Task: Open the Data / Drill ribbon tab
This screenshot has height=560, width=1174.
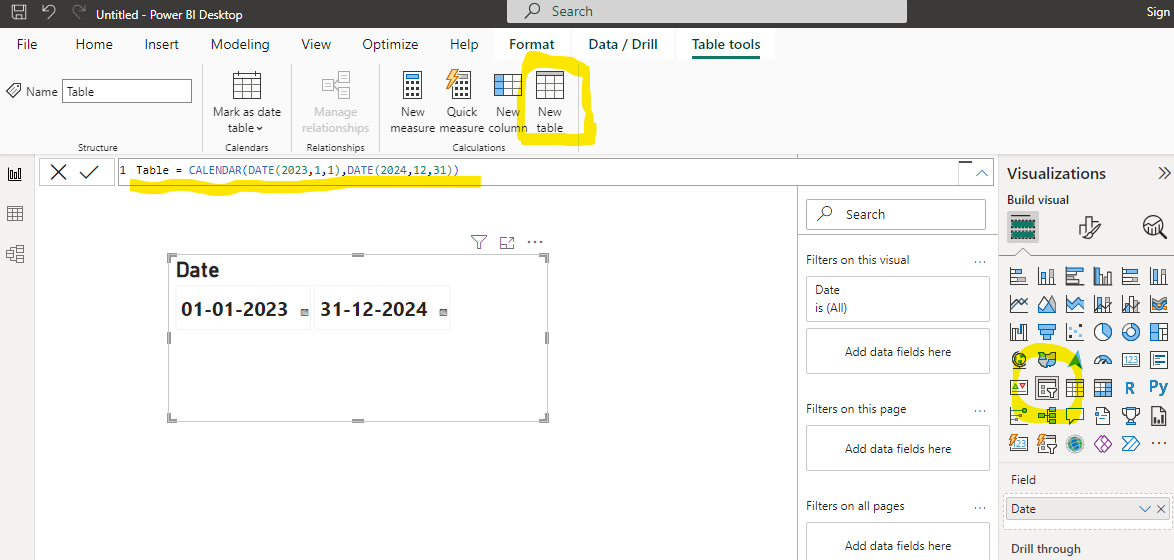Action: point(623,44)
